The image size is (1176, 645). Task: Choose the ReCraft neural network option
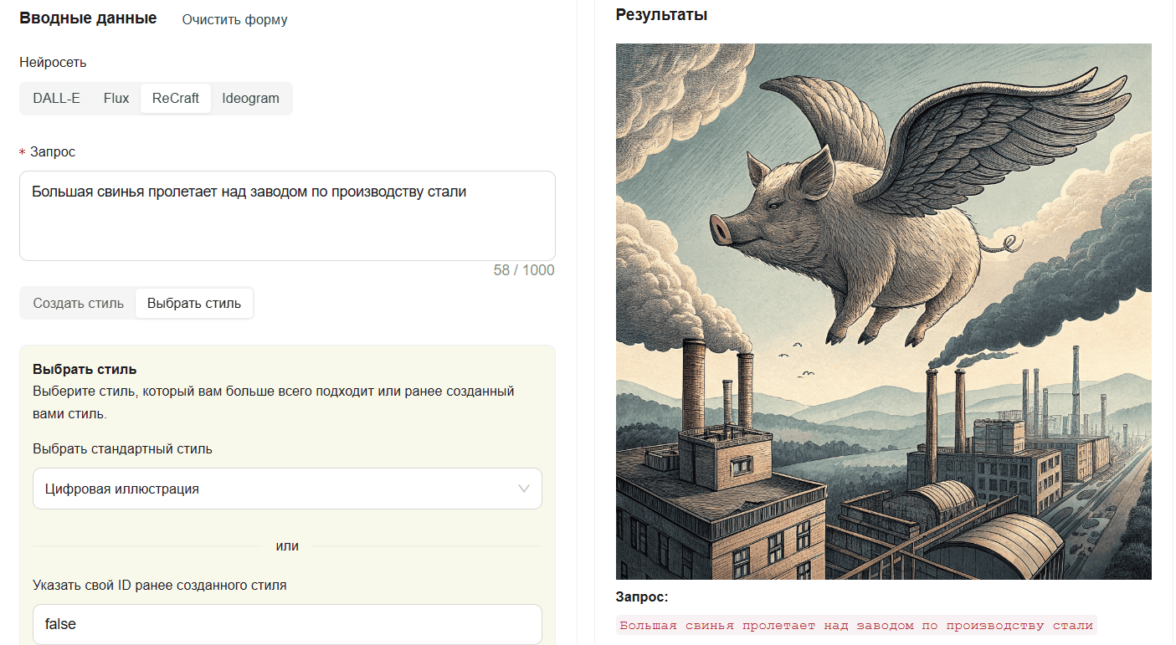tap(175, 98)
